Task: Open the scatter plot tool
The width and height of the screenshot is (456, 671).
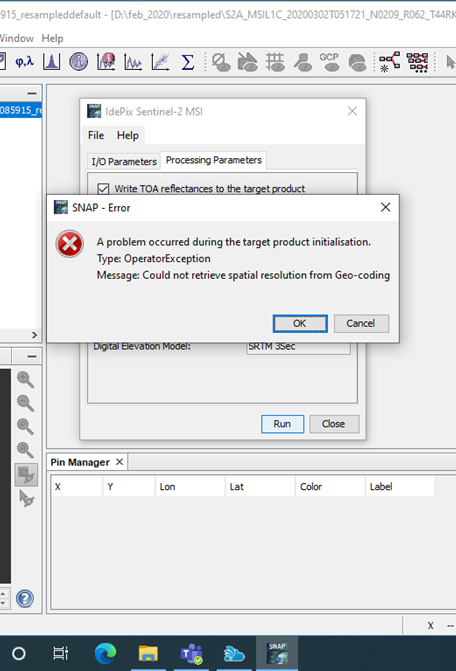Action: [x=160, y=62]
